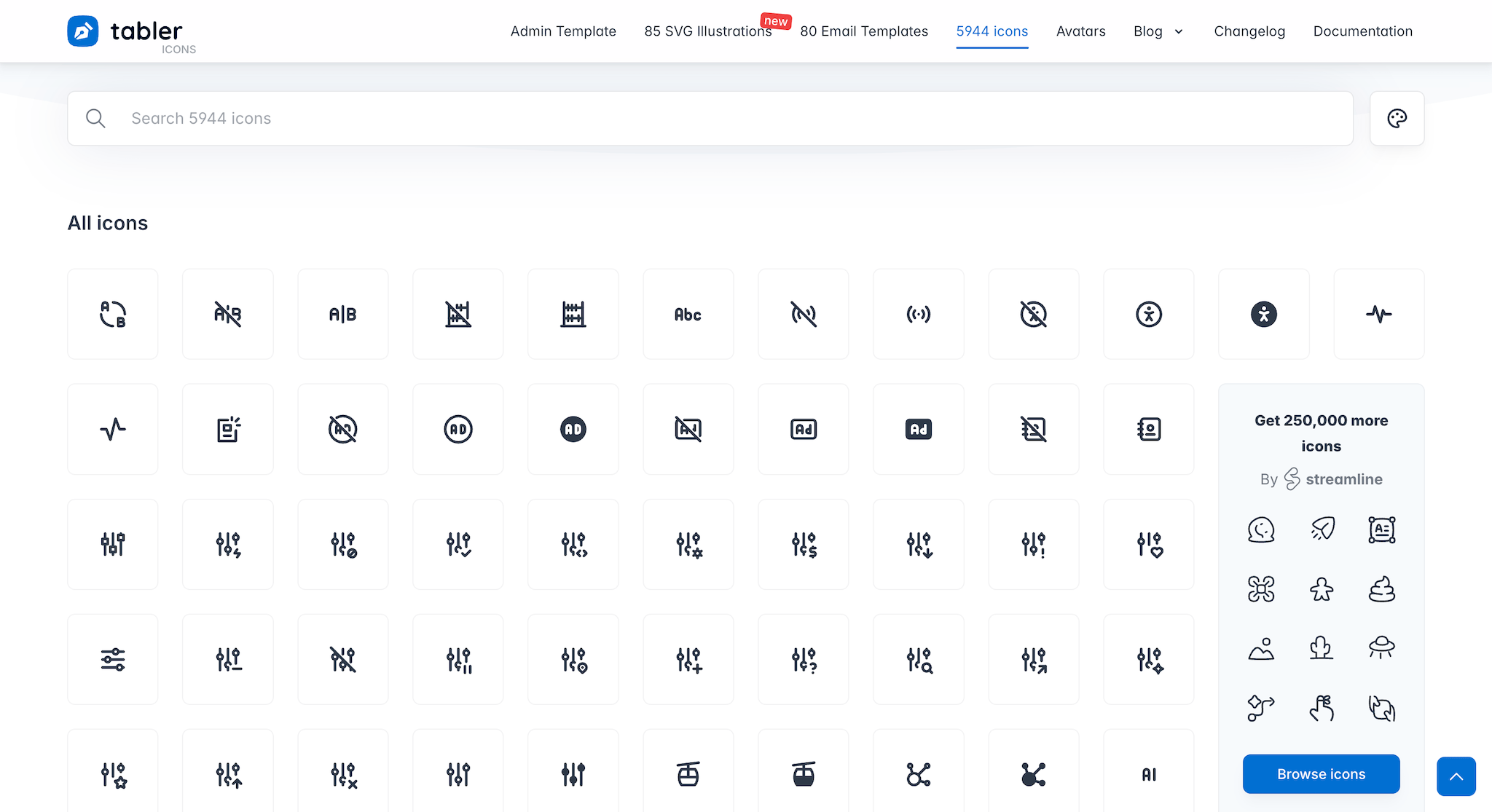Open the a-b-2 rotating letters icon
Viewport: 1492px width, 812px height.
(x=113, y=314)
